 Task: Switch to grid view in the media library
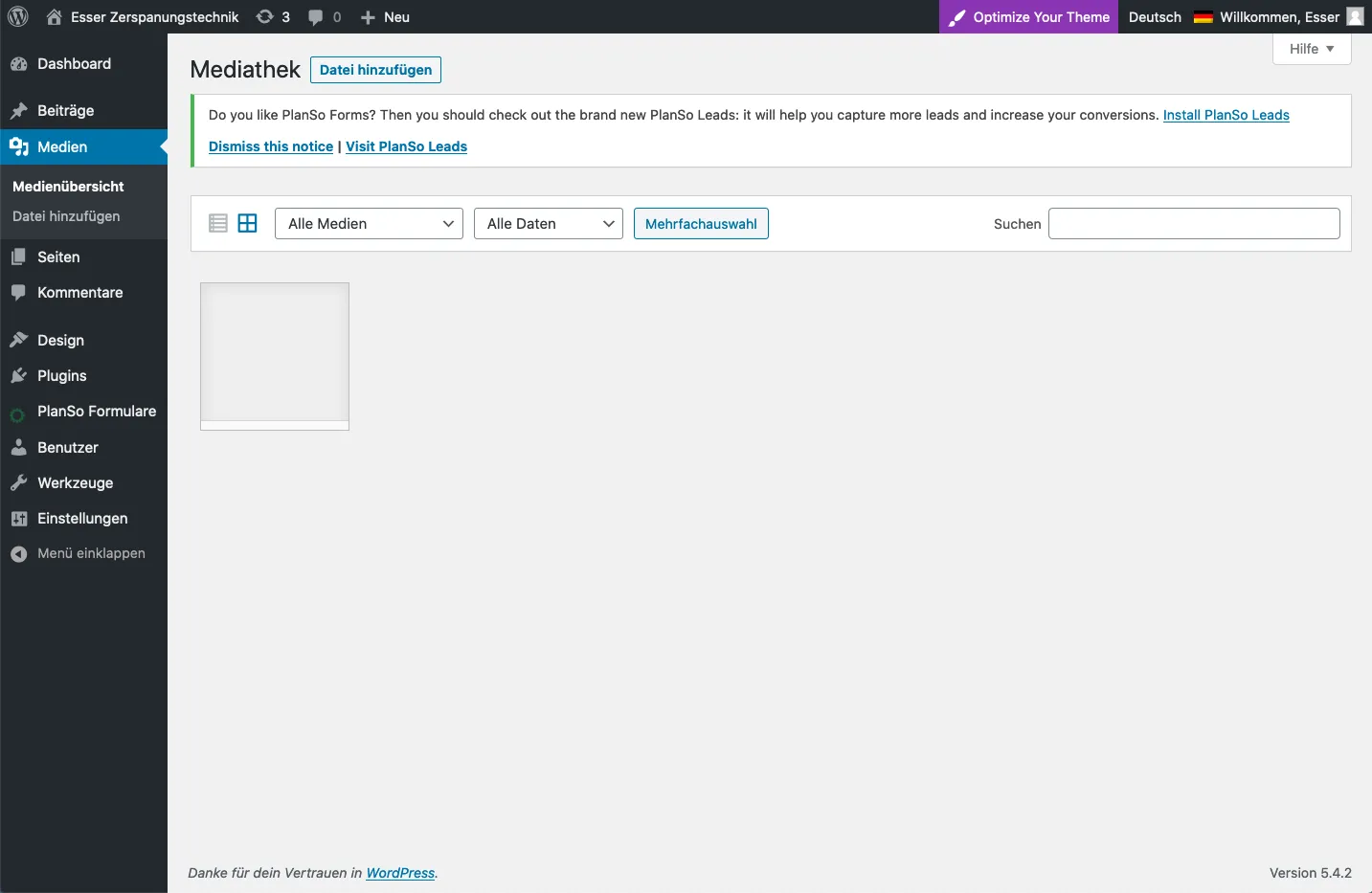click(248, 223)
